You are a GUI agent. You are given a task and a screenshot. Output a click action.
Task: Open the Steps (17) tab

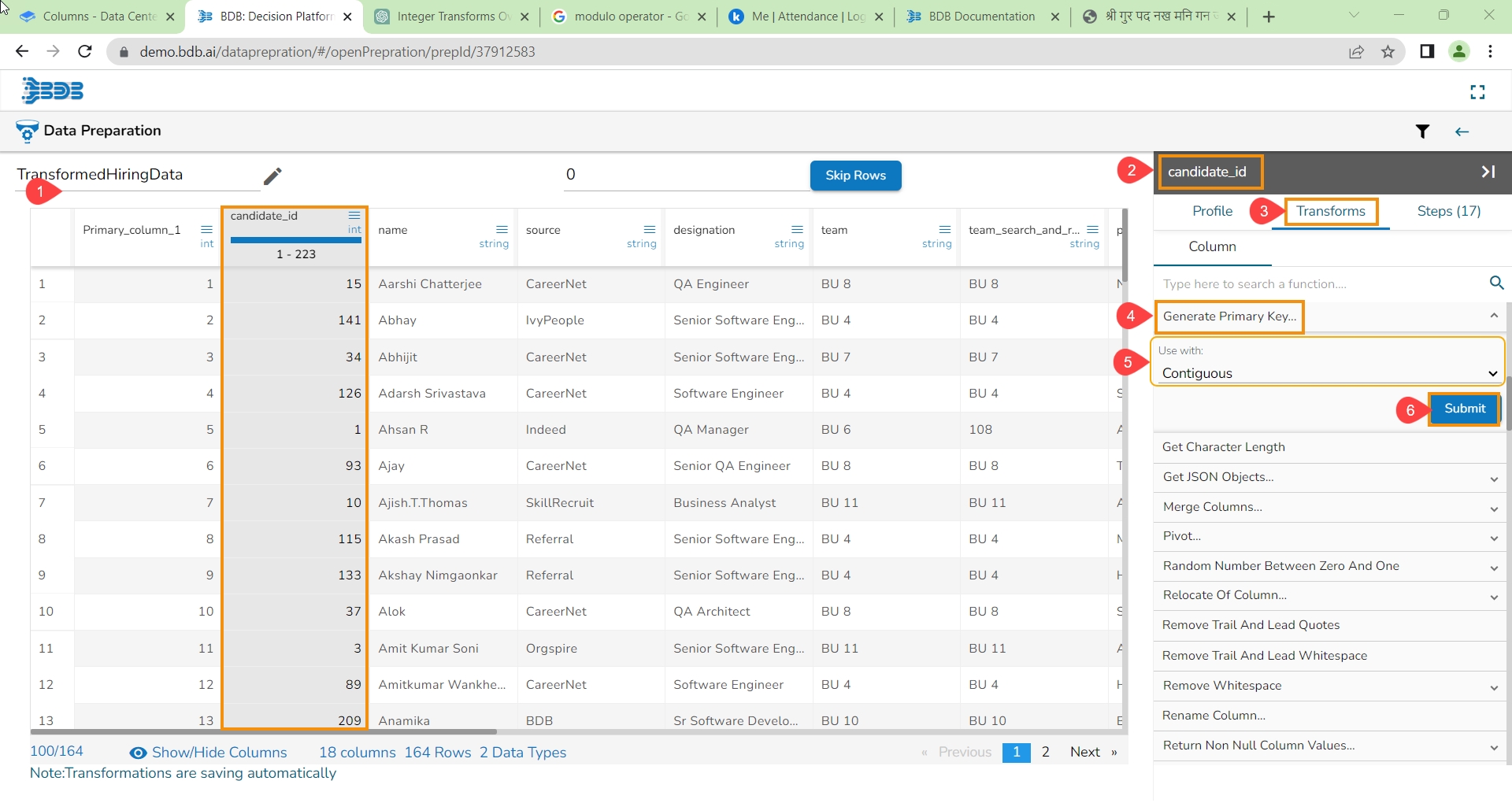pyautogui.click(x=1448, y=211)
